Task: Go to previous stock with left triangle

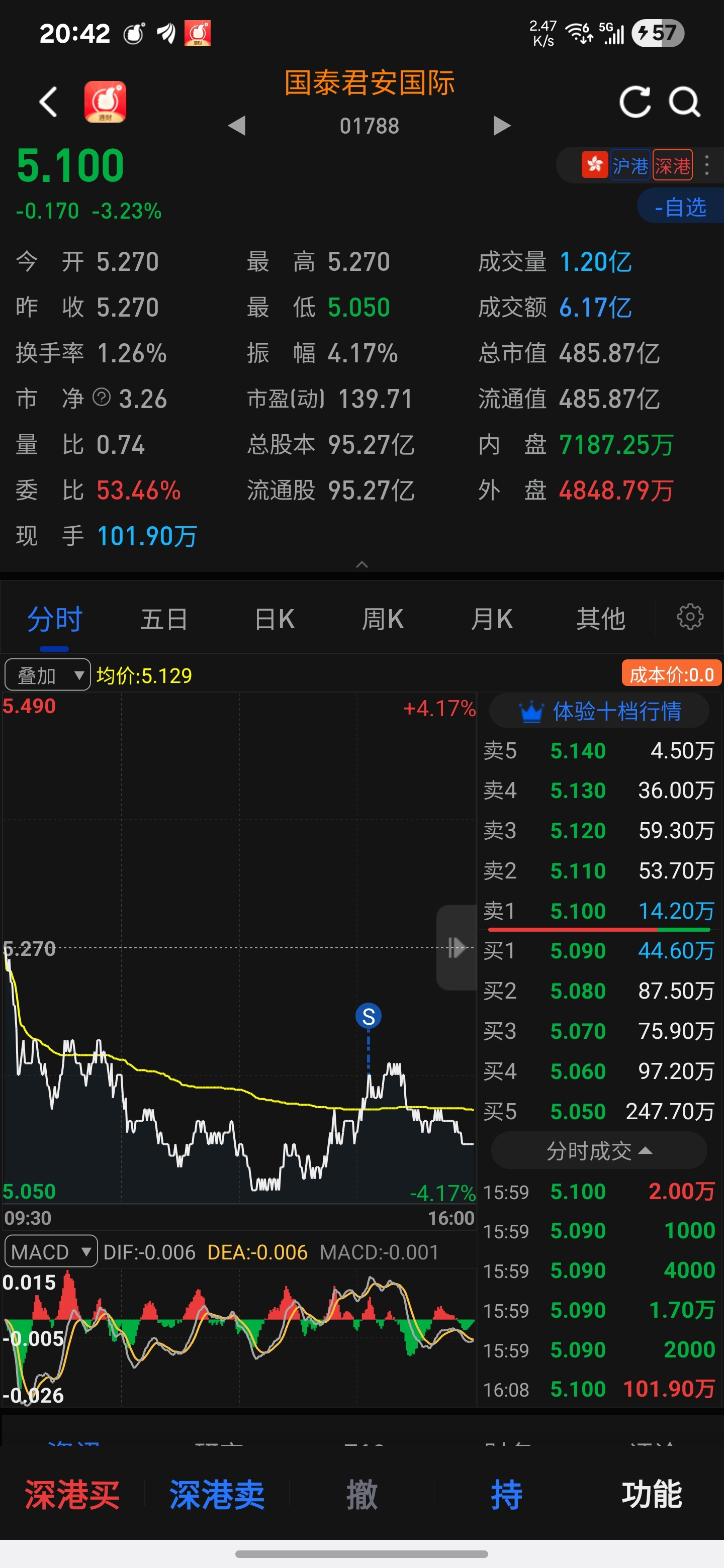Action: click(x=236, y=126)
